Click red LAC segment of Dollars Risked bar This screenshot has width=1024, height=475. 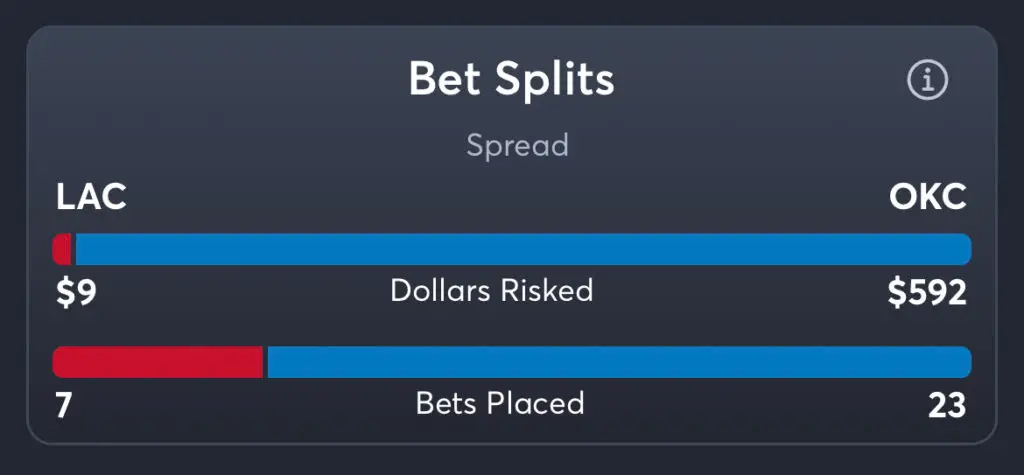click(x=62, y=250)
